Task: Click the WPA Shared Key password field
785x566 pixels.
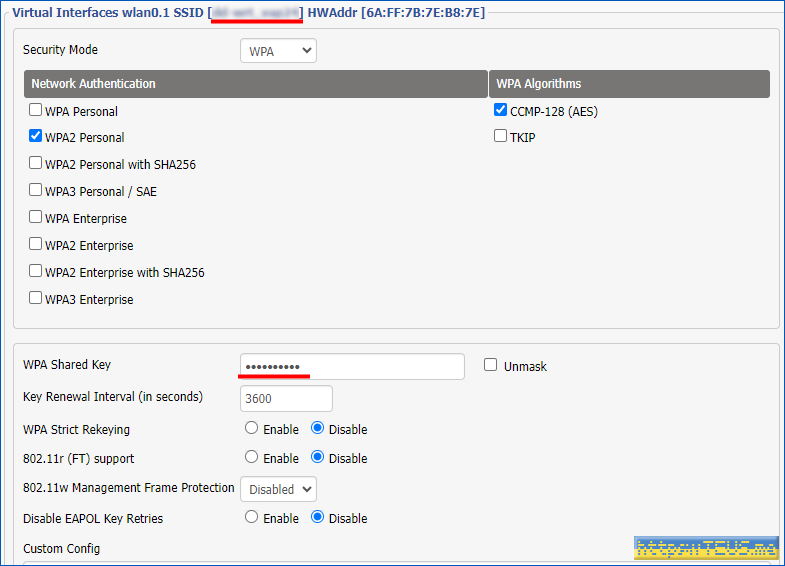Action: coord(352,367)
